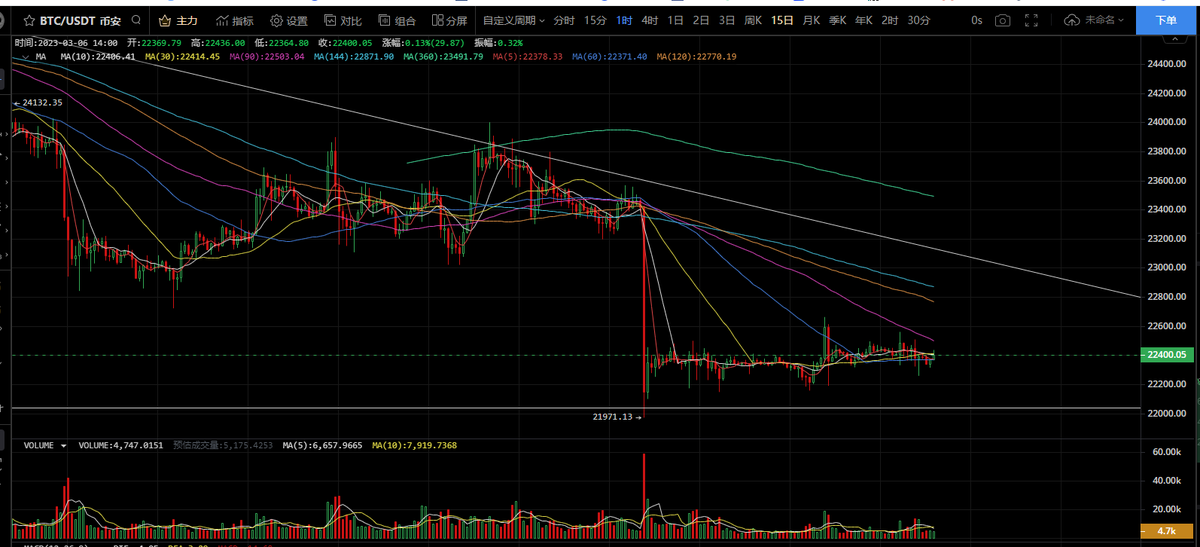The image size is (1200, 547).
Task: Click the volume MA(10):7,919.7368 legend
Action: point(414,446)
